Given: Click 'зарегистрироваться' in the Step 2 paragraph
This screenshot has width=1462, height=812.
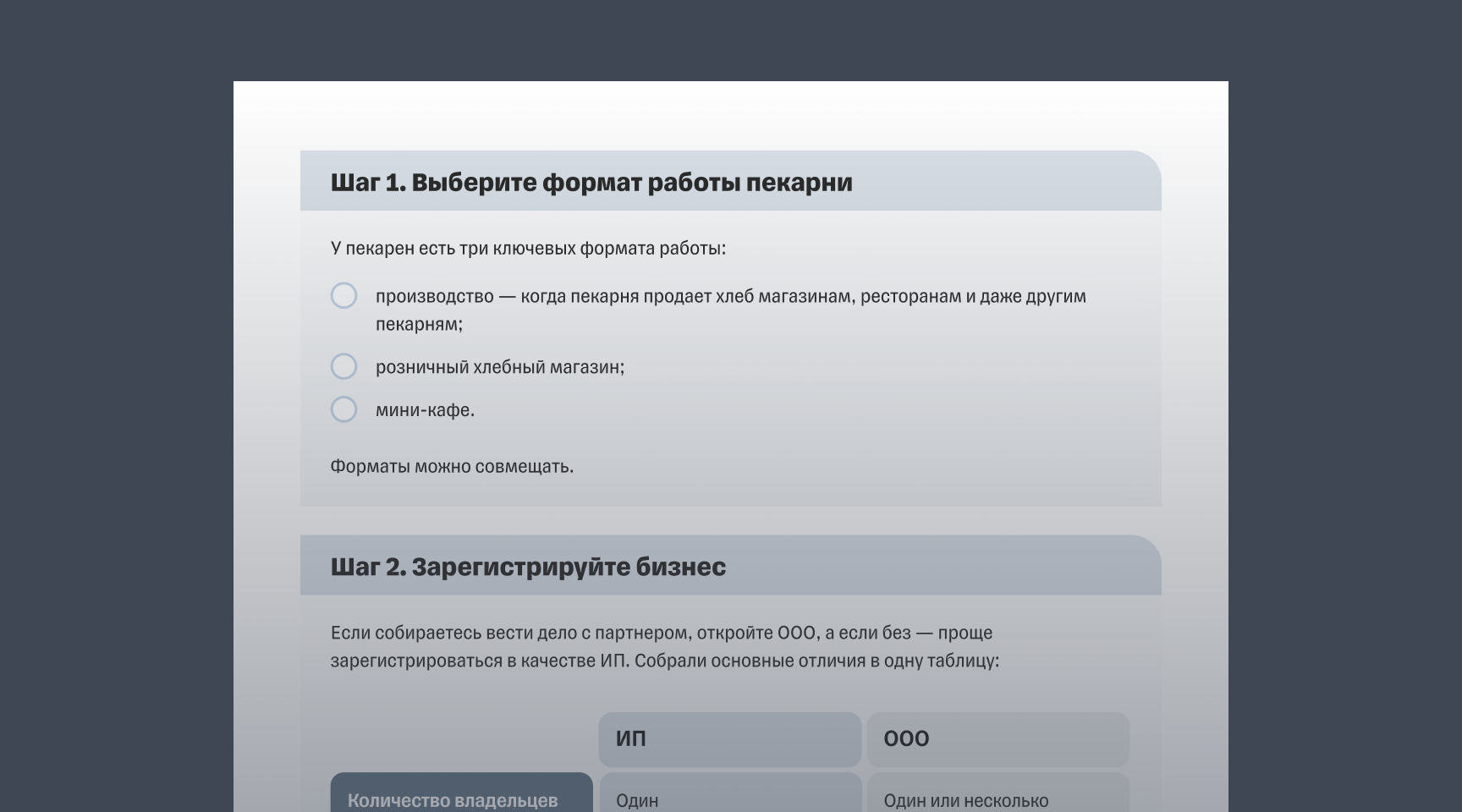Looking at the screenshot, I should pyautogui.click(x=416, y=661).
